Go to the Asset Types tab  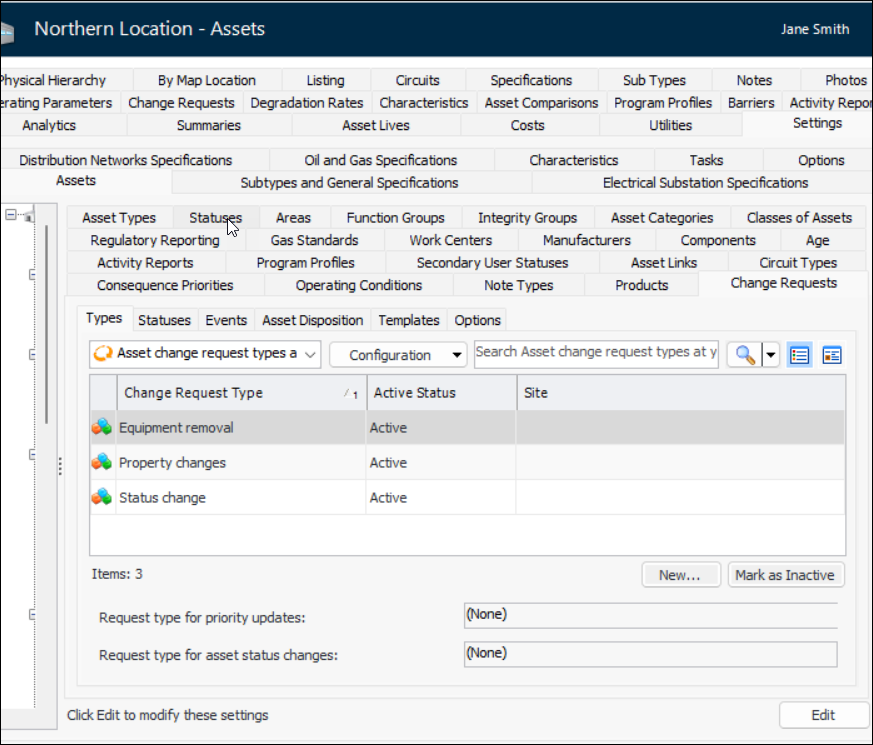118,218
